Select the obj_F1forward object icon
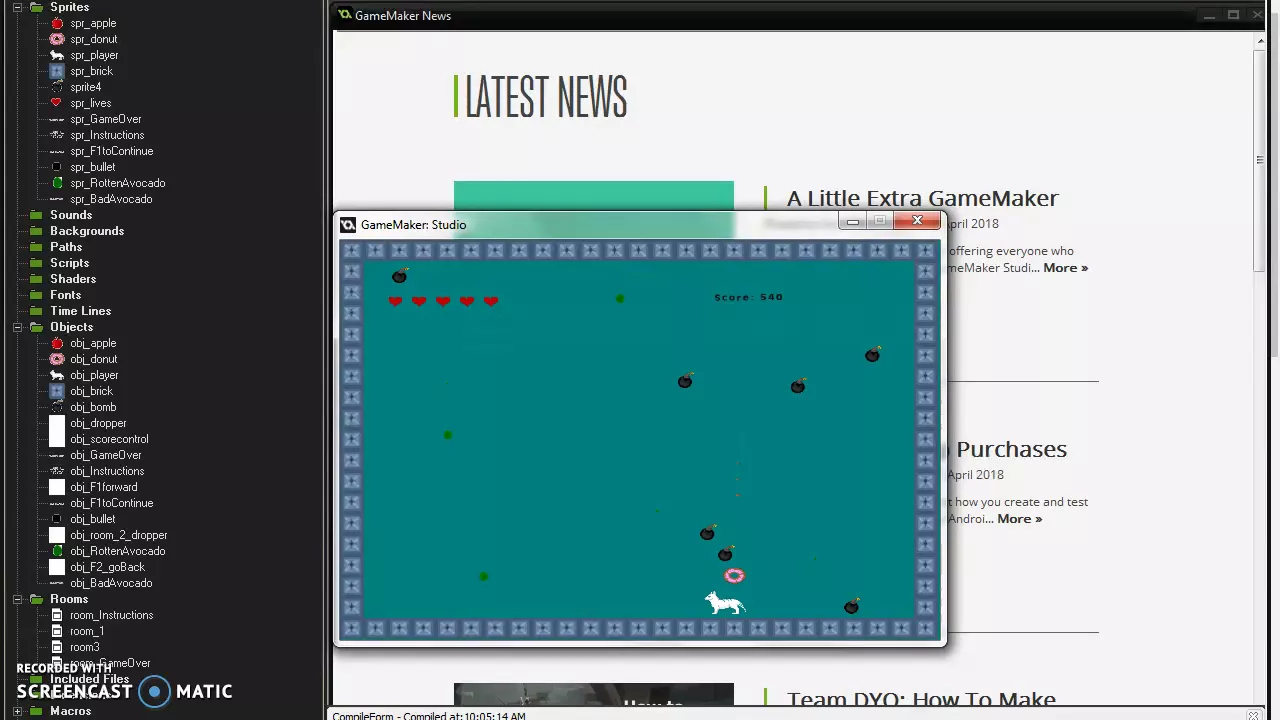The width and height of the screenshot is (1280, 720). coord(57,487)
